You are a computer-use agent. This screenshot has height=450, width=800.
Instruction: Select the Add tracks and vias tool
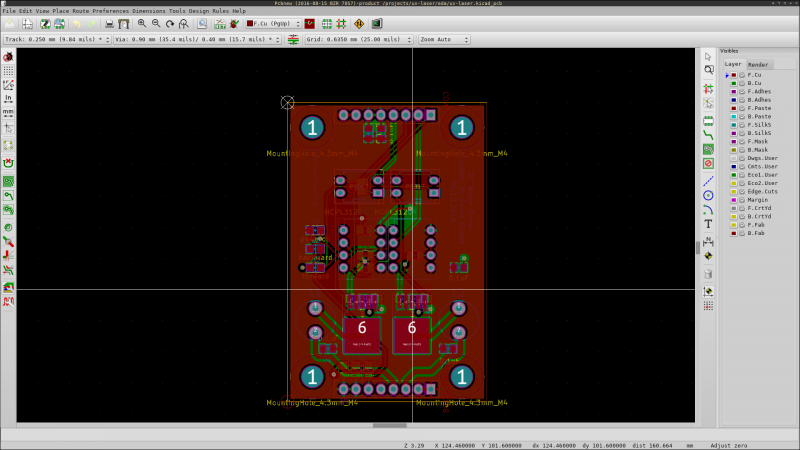[708, 135]
